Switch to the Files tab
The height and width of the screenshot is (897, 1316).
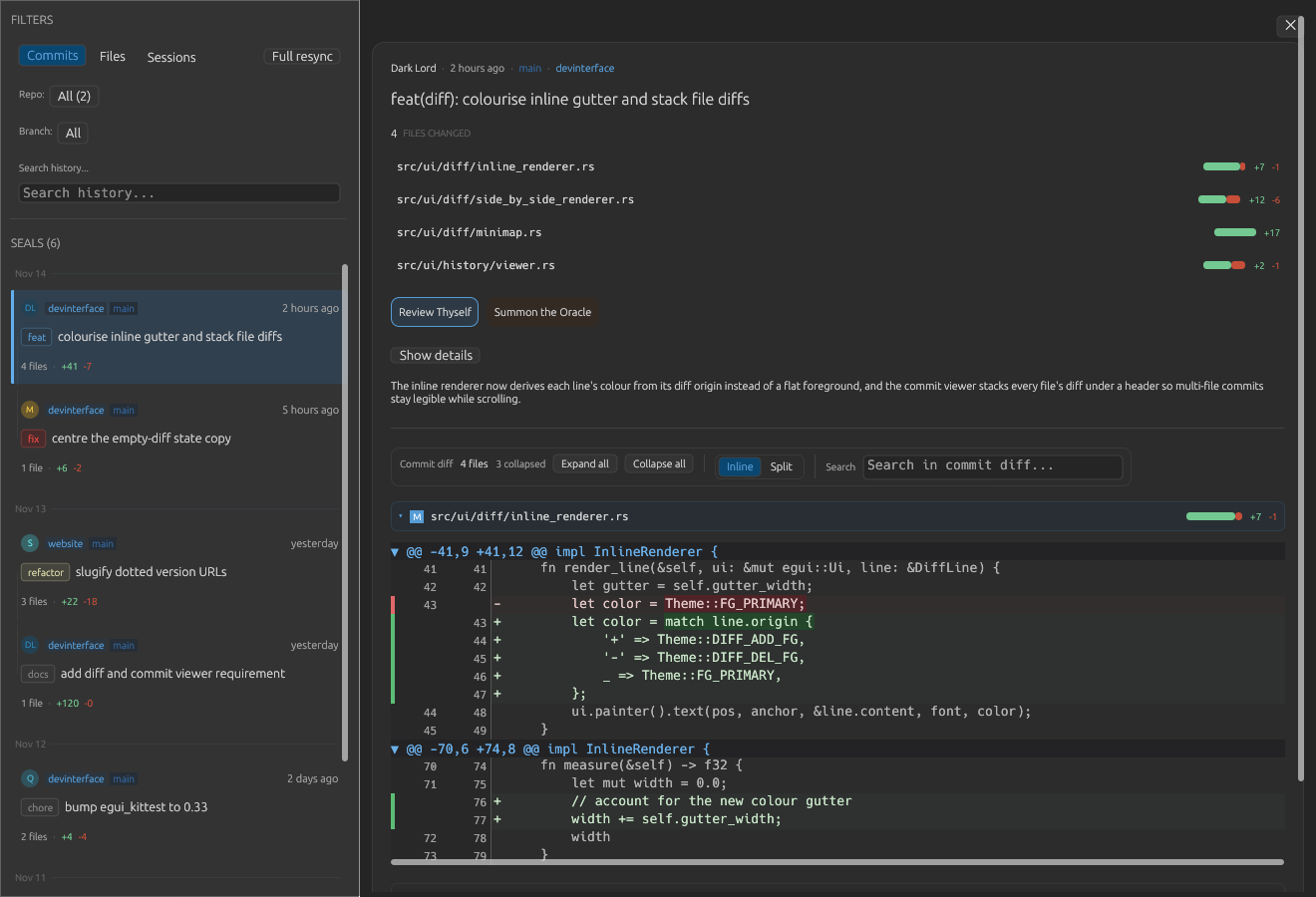pyautogui.click(x=113, y=57)
